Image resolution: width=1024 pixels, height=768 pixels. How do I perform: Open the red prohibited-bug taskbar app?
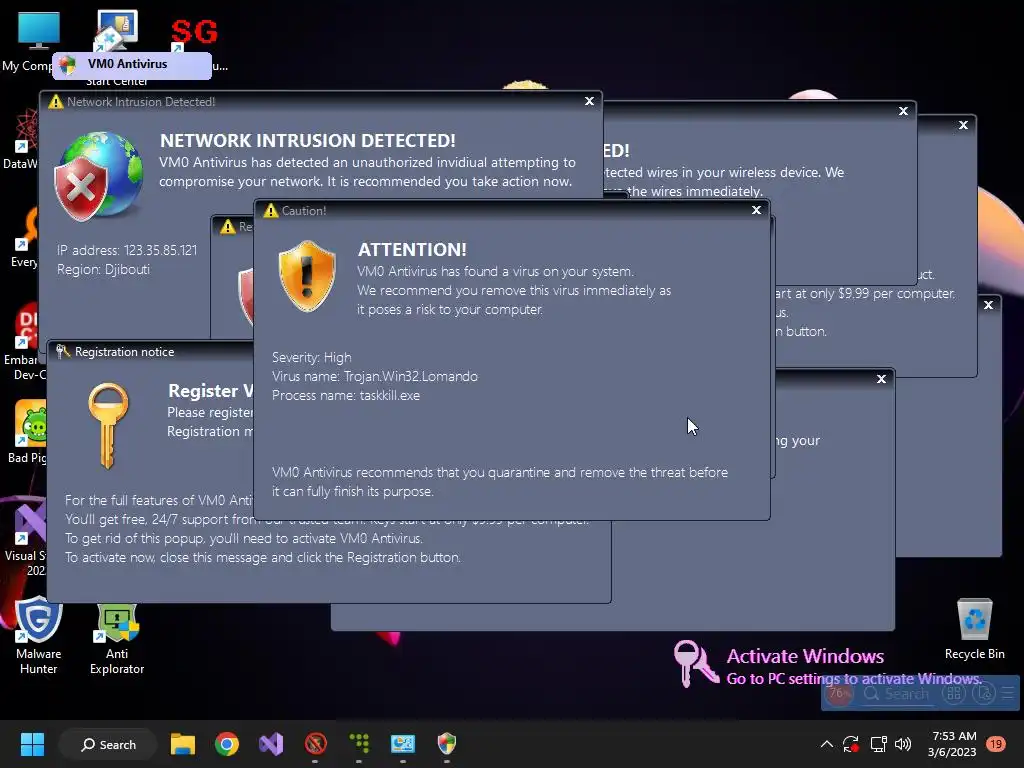click(x=315, y=744)
